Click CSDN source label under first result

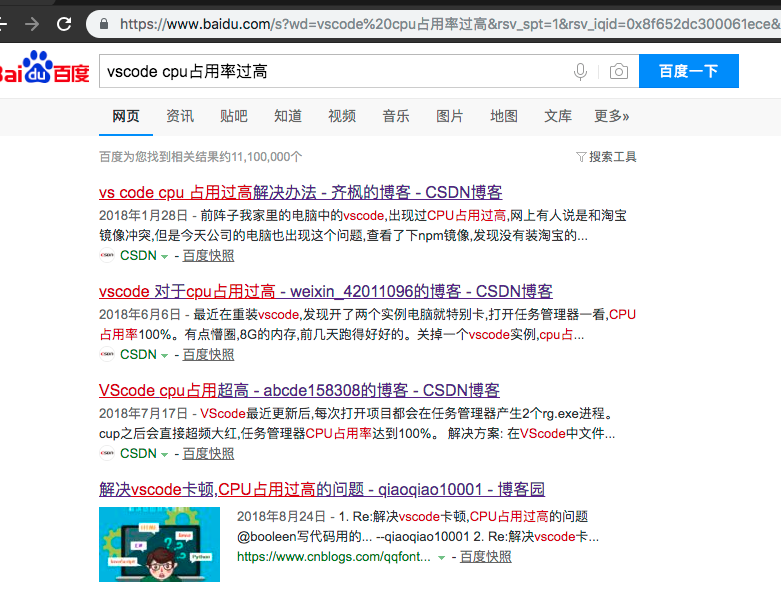coord(138,255)
